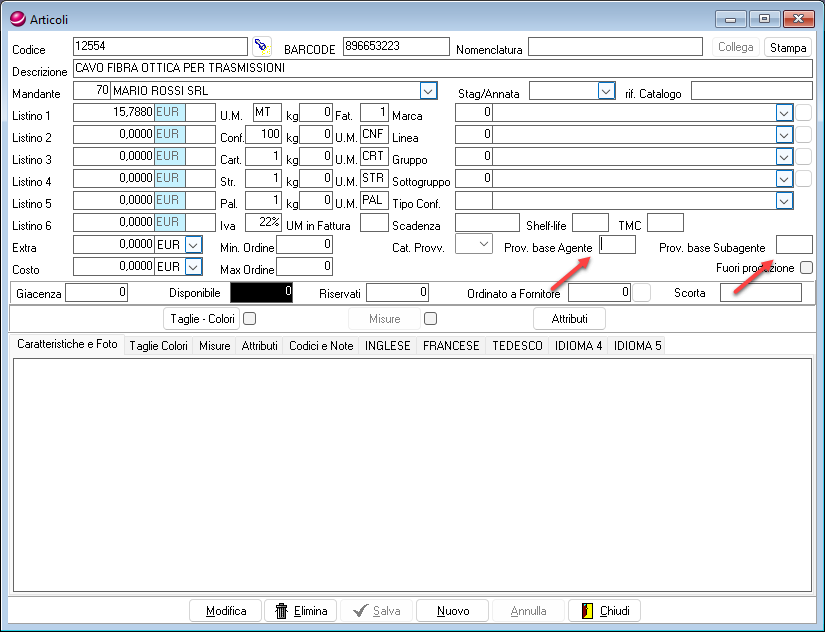825x632 pixels.
Task: Click the trash icon on Elimina button
Action: (281, 611)
